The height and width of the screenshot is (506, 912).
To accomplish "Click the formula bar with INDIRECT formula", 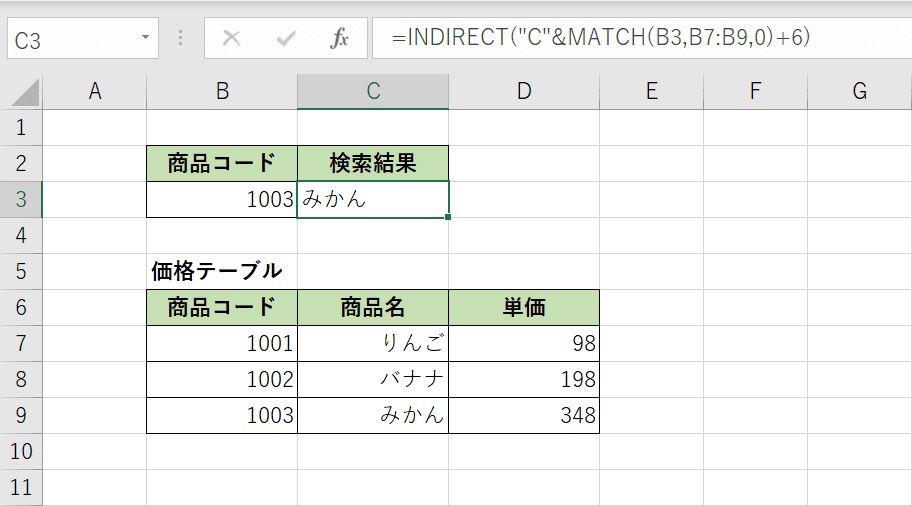I will coord(642,38).
